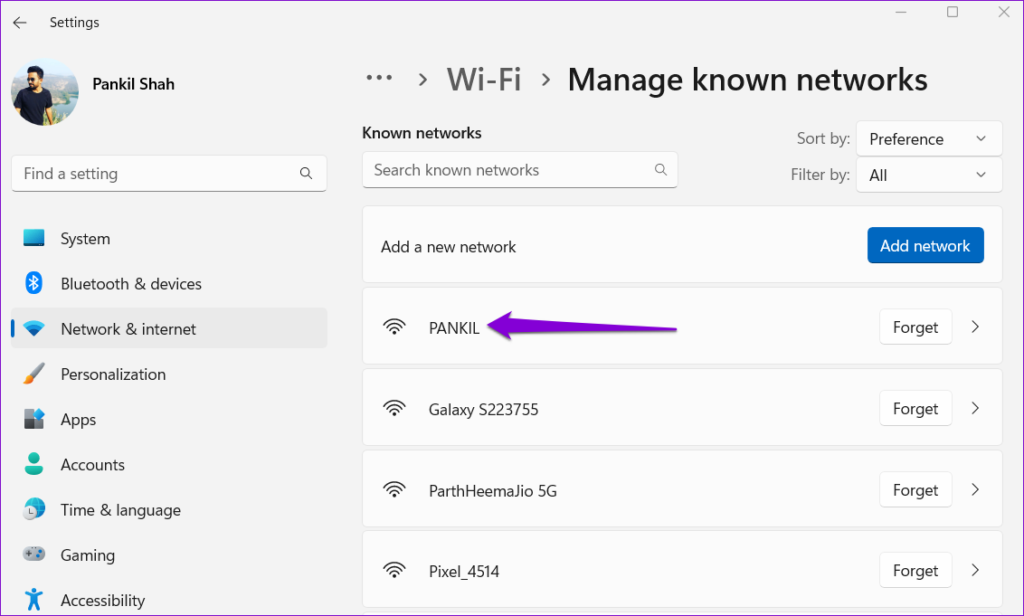Click the Accounts person icon
Screen dimensions: 1024x616
[34, 464]
